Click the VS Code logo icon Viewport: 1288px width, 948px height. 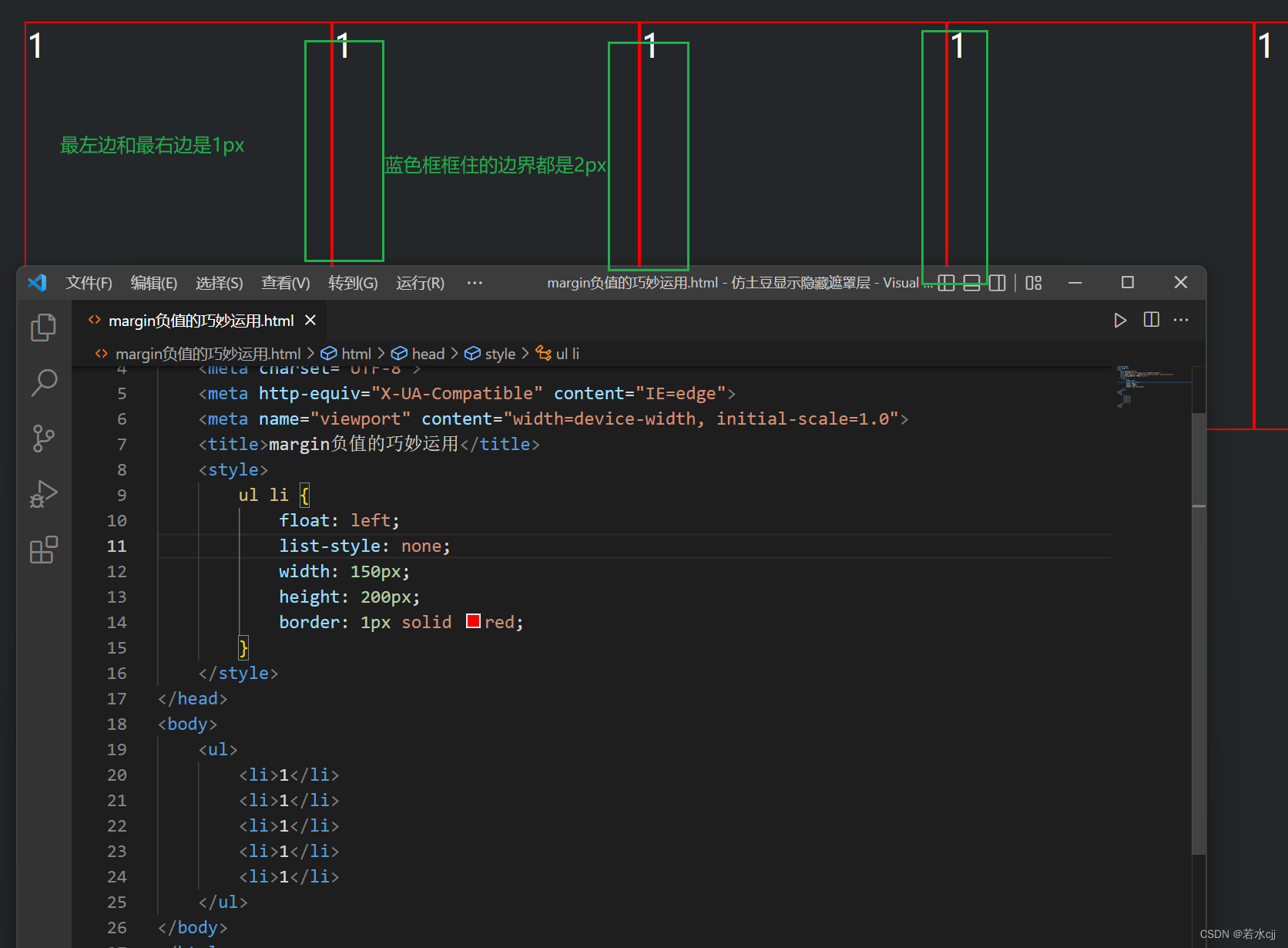(37, 283)
